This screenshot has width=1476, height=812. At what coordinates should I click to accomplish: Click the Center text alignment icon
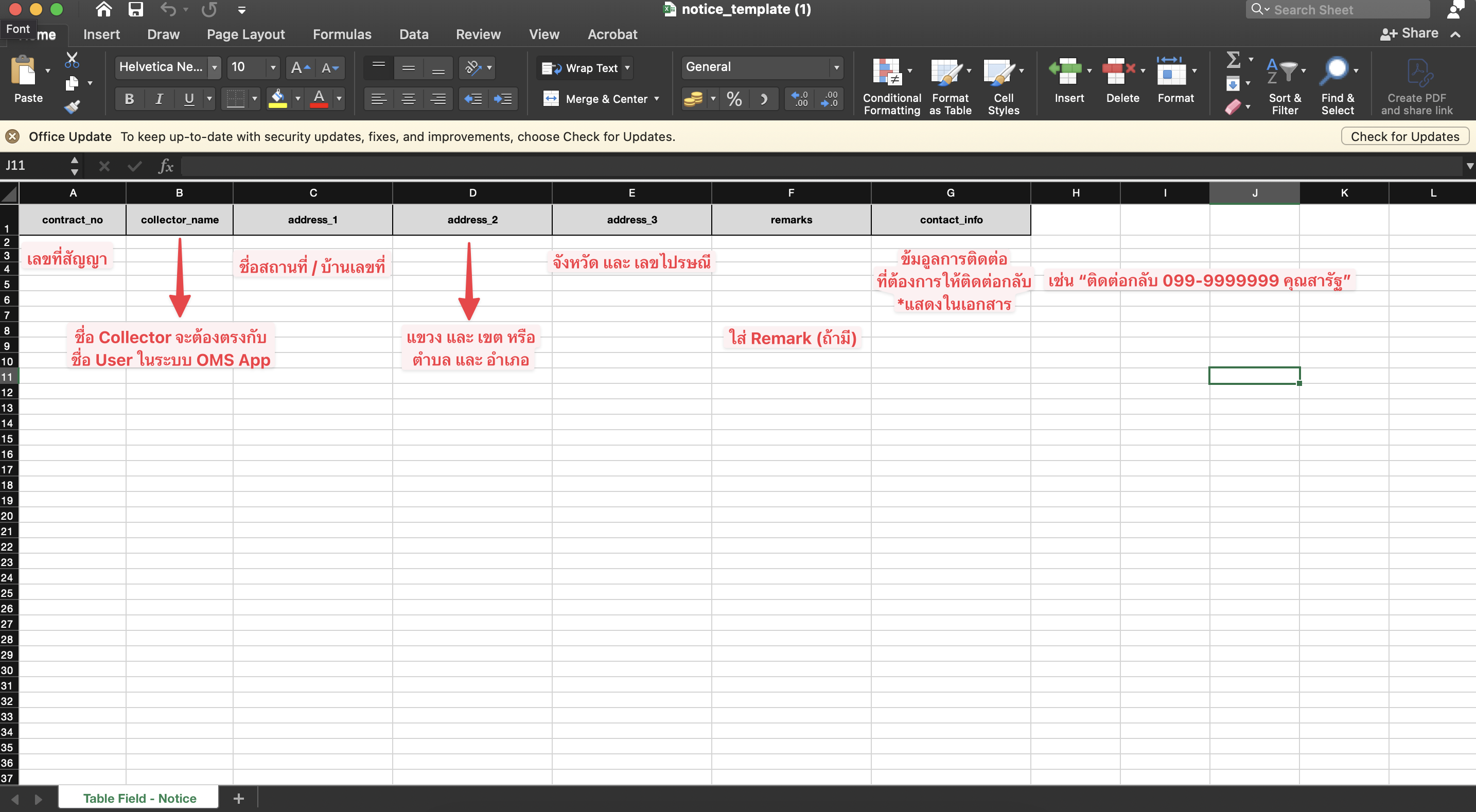click(409, 99)
